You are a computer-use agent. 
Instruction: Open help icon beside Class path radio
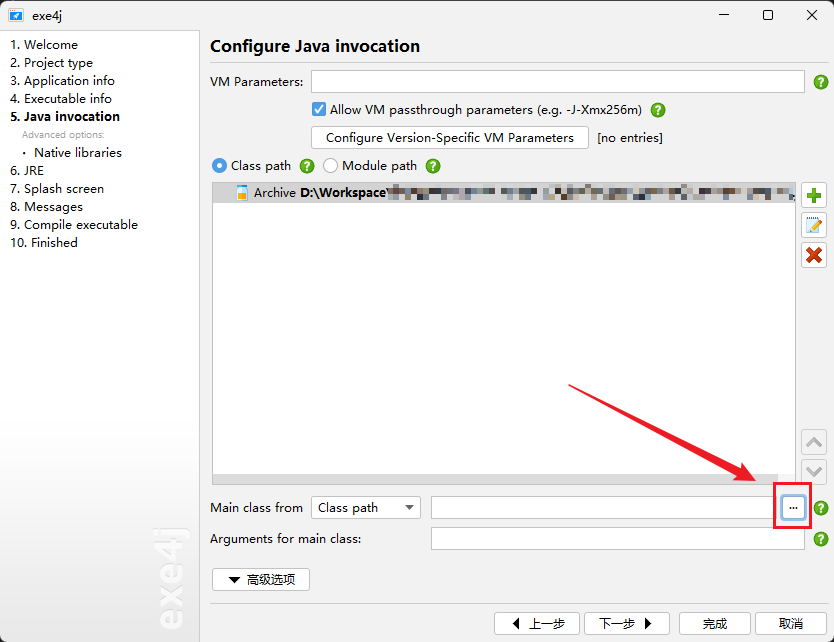click(x=307, y=166)
